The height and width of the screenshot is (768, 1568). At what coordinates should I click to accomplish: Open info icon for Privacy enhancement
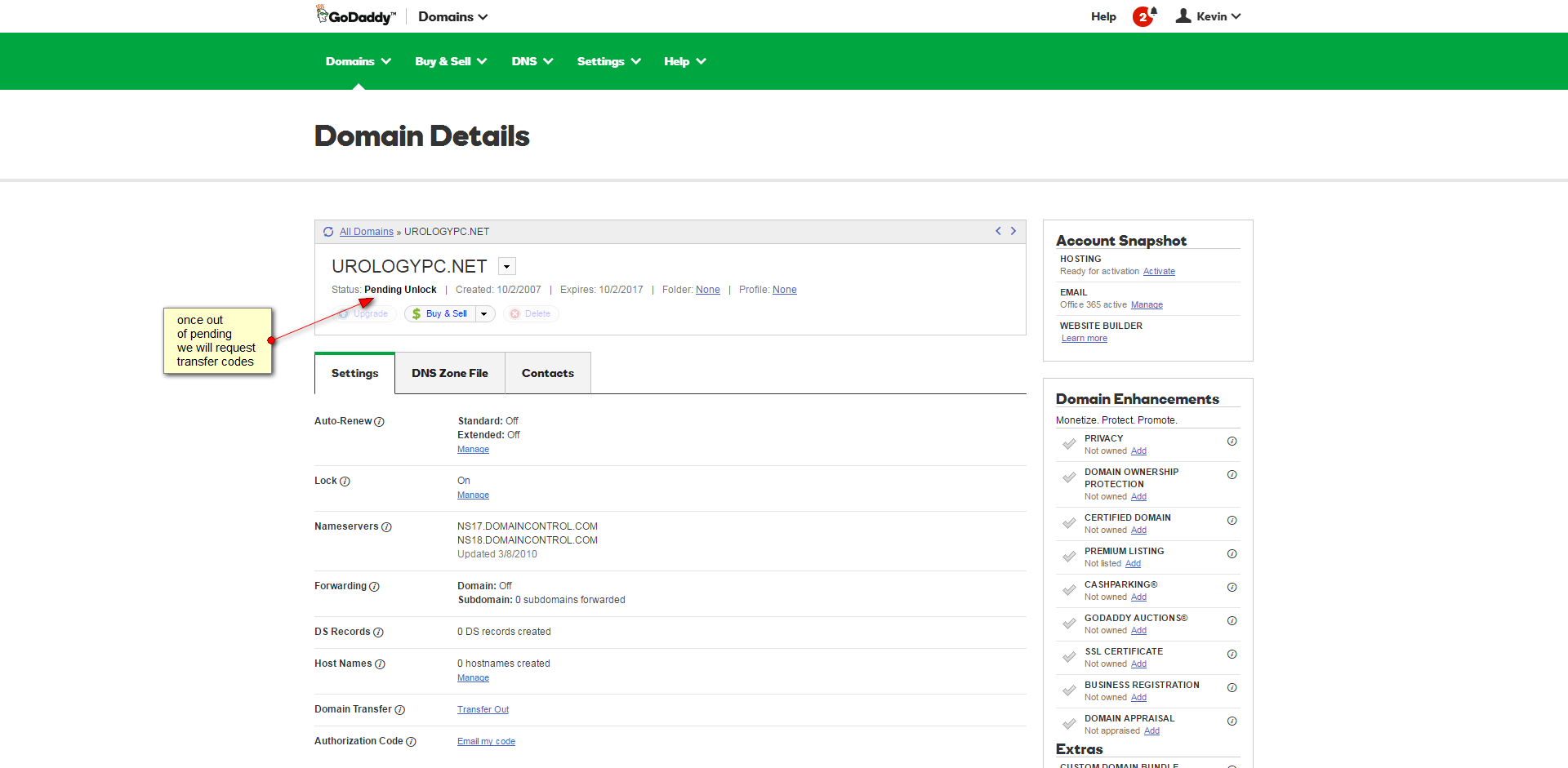click(1232, 442)
